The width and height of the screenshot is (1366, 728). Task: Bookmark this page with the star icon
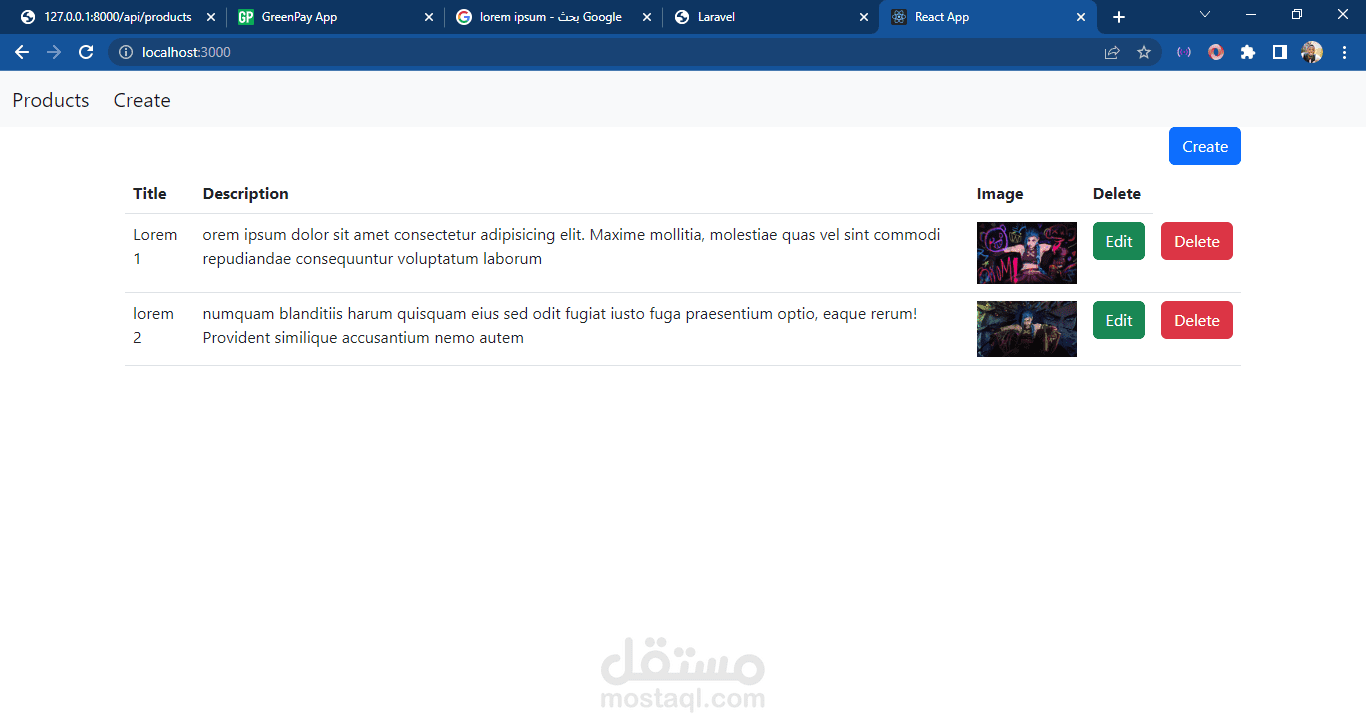coord(1144,52)
